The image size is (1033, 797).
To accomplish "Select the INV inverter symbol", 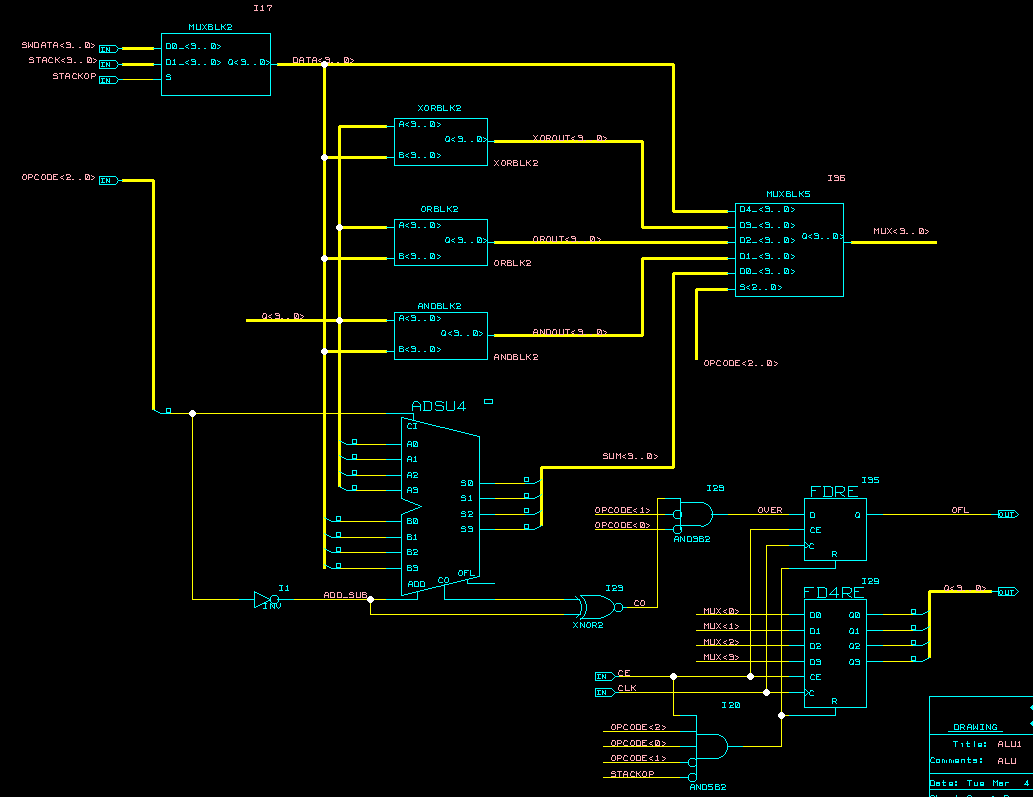I will (263, 600).
